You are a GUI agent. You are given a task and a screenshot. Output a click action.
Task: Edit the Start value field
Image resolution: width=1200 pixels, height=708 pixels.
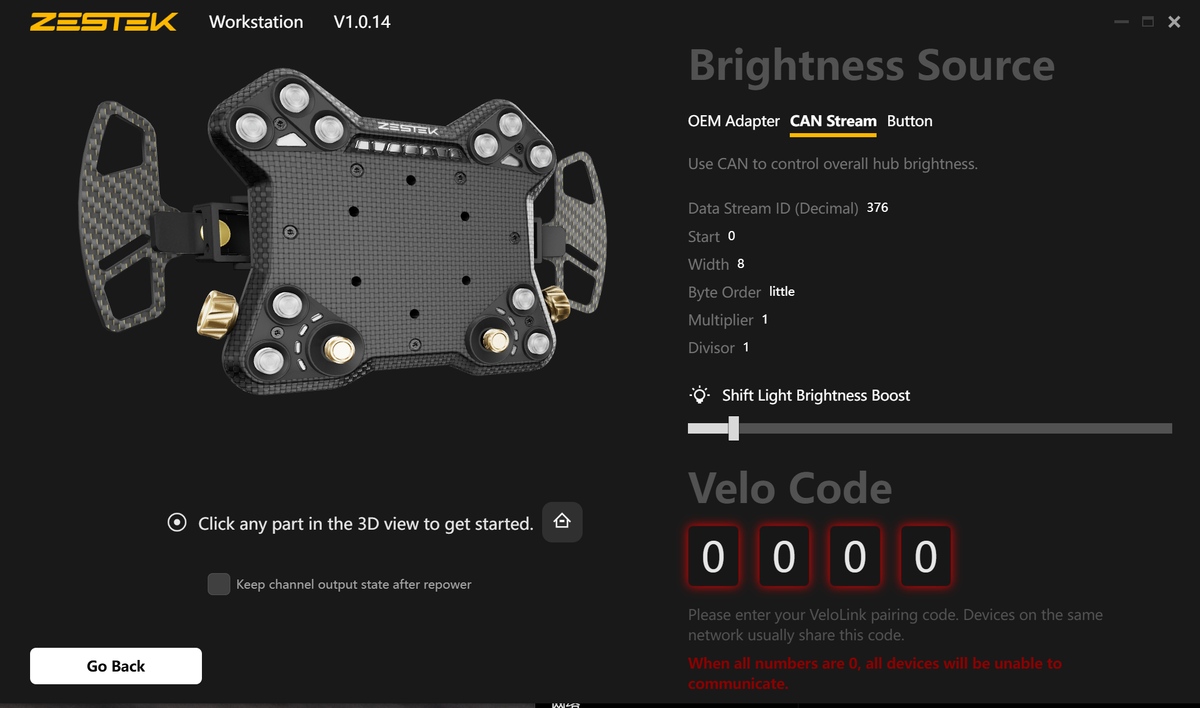click(732, 236)
